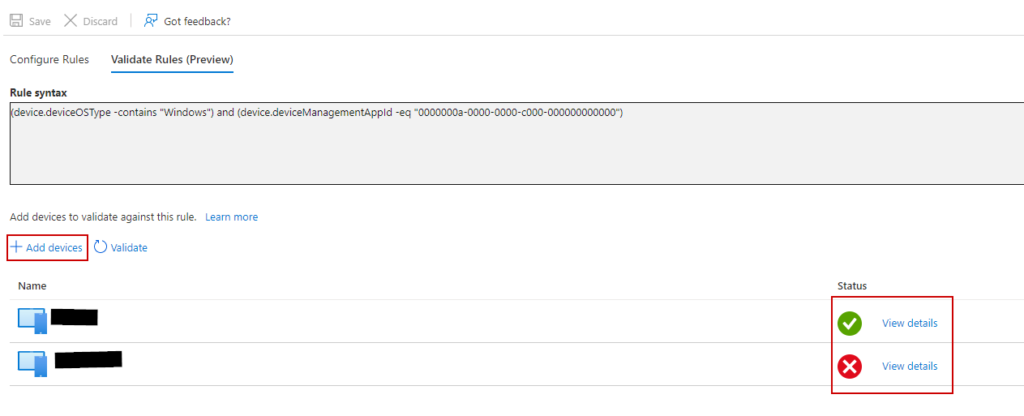
Task: Click the Status column header
Action: pyautogui.click(x=852, y=286)
